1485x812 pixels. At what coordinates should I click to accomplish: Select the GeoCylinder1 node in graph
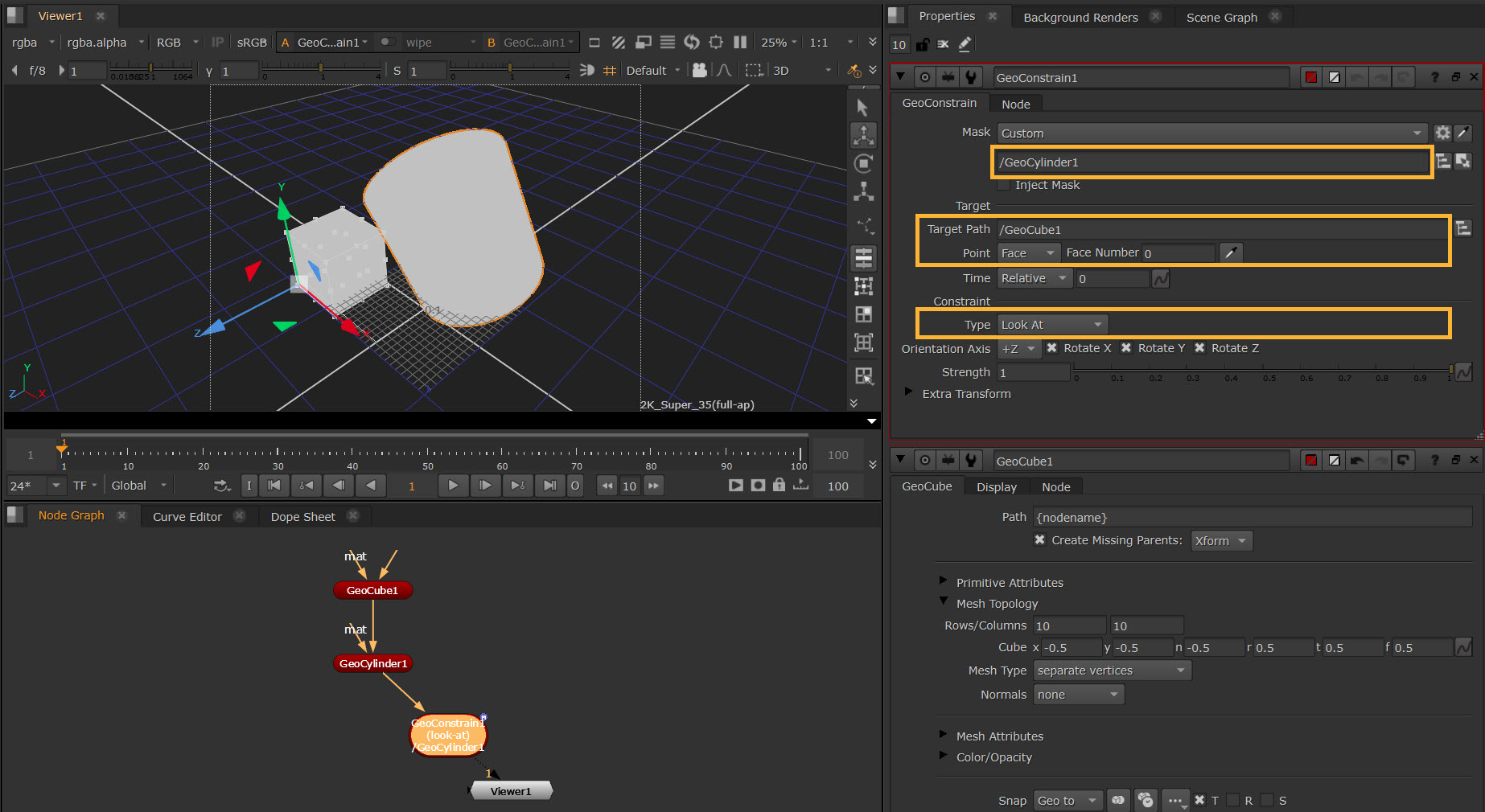pyautogui.click(x=373, y=663)
